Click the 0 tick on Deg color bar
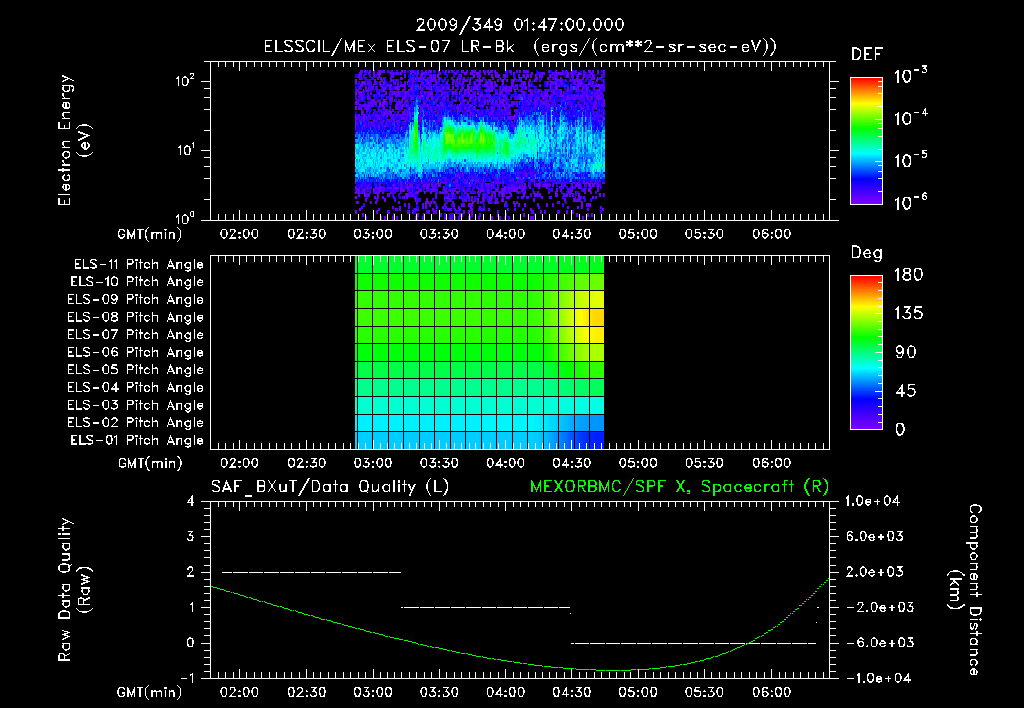 coord(900,429)
